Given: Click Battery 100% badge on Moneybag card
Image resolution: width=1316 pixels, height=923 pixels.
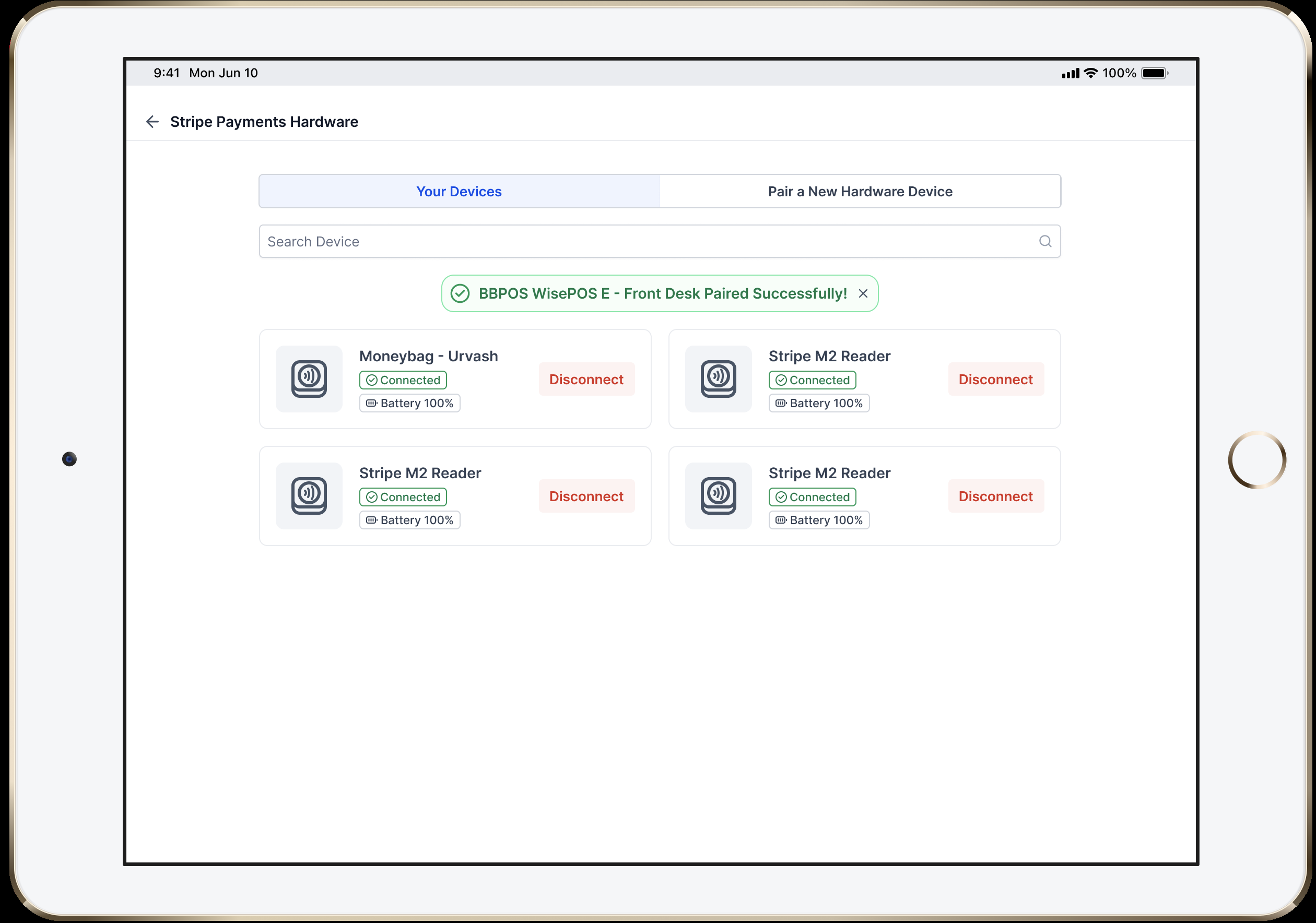Looking at the screenshot, I should tap(409, 404).
